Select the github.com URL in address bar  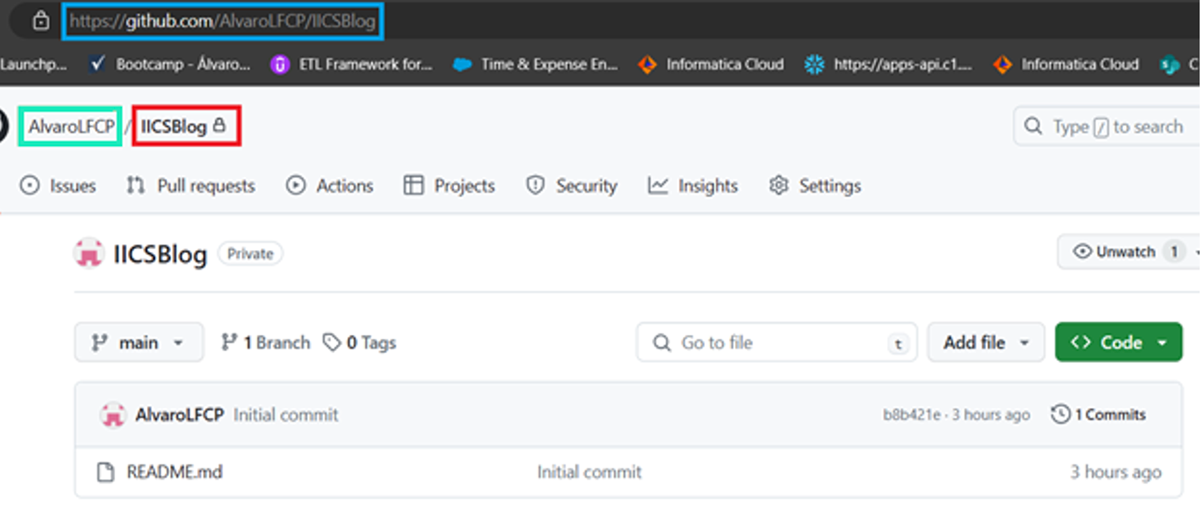click(x=224, y=21)
